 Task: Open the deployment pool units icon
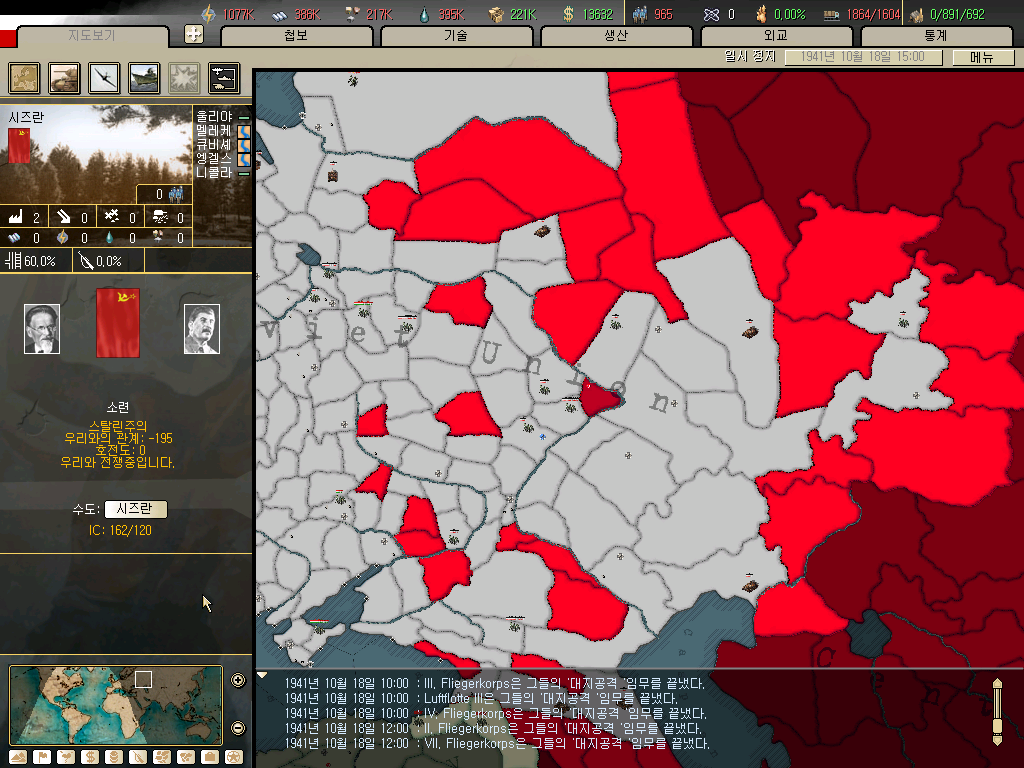click(x=224, y=78)
